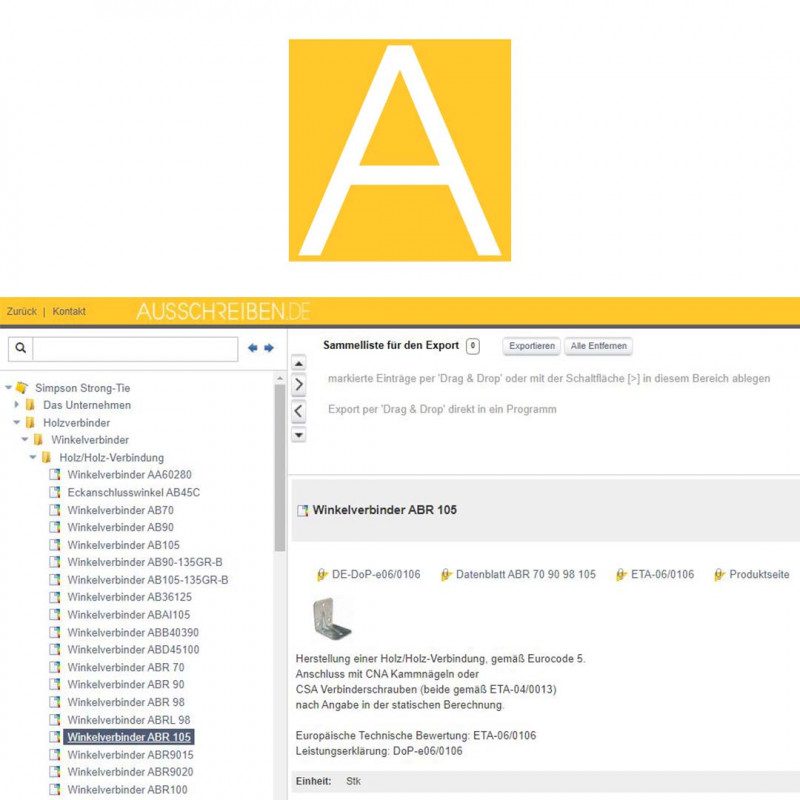Viewport: 800px width, 800px height.
Task: Click the Das Unternehmen folder icon
Action: (31, 405)
